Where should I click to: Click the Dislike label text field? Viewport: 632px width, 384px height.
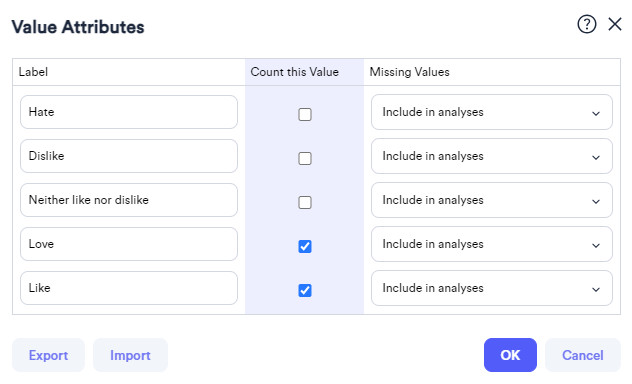tap(129, 156)
